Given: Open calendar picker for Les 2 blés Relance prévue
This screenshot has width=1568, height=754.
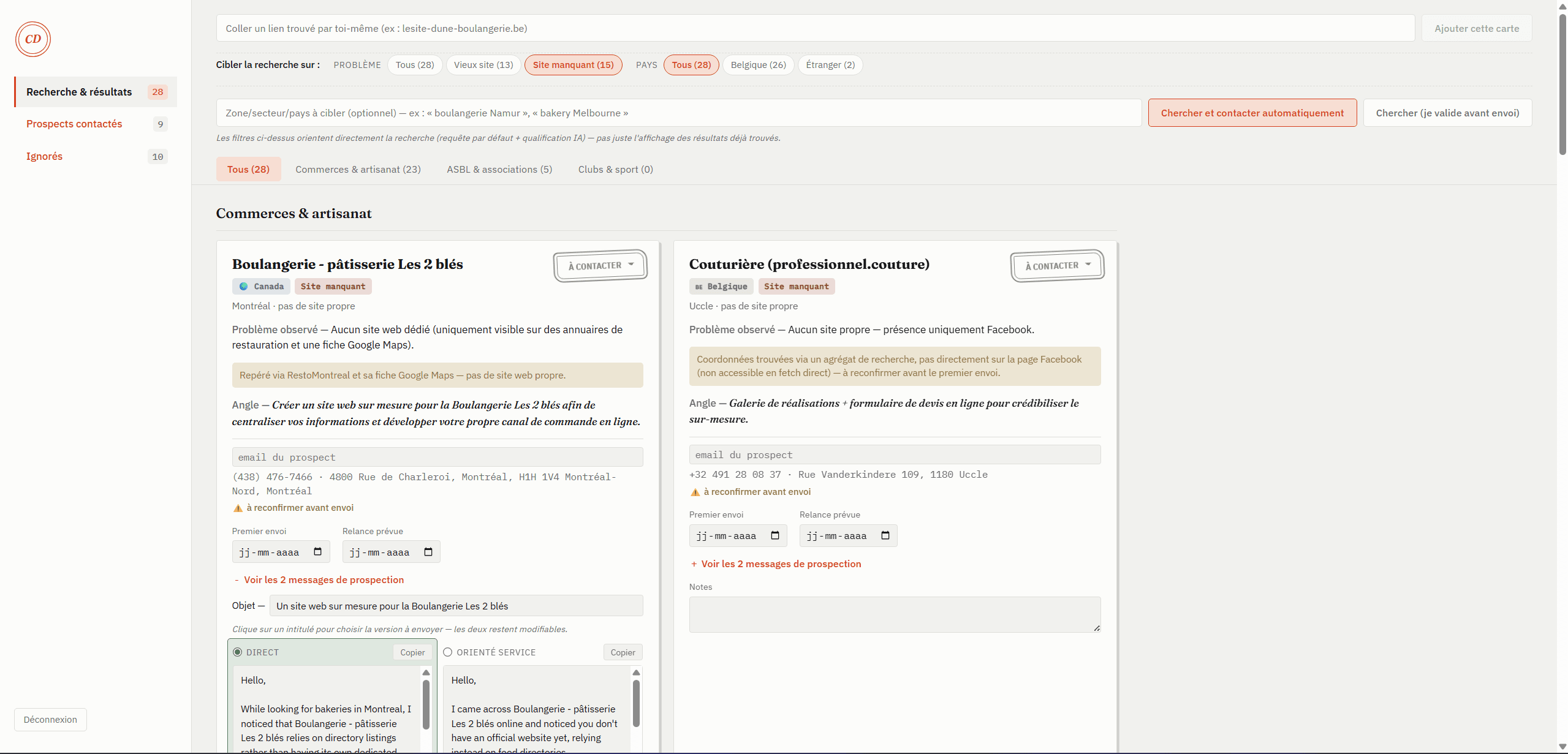Looking at the screenshot, I should [428, 552].
